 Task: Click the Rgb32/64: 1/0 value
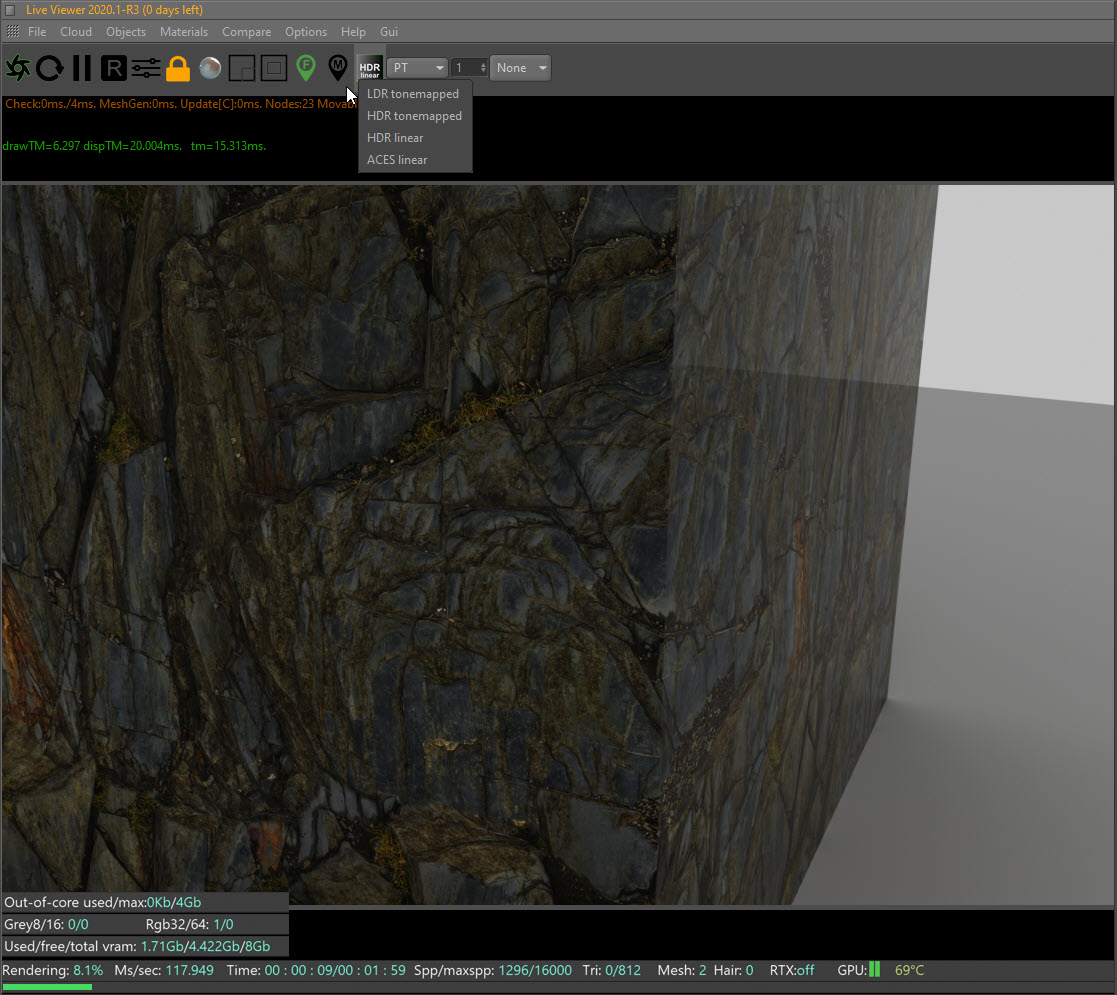(189, 924)
